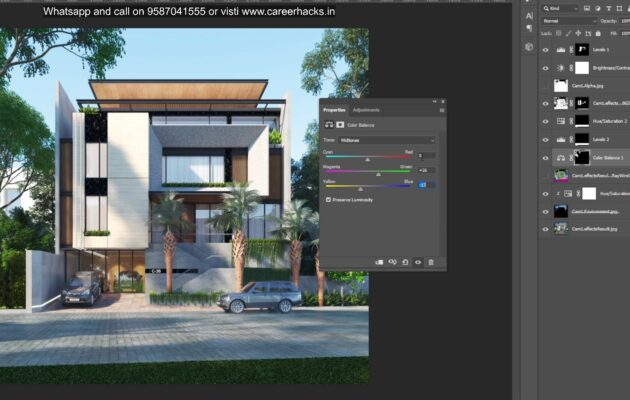Image resolution: width=630 pixels, height=400 pixels.
Task: Toggle adjustment visibility eye in Properties panel
Action: [417, 262]
